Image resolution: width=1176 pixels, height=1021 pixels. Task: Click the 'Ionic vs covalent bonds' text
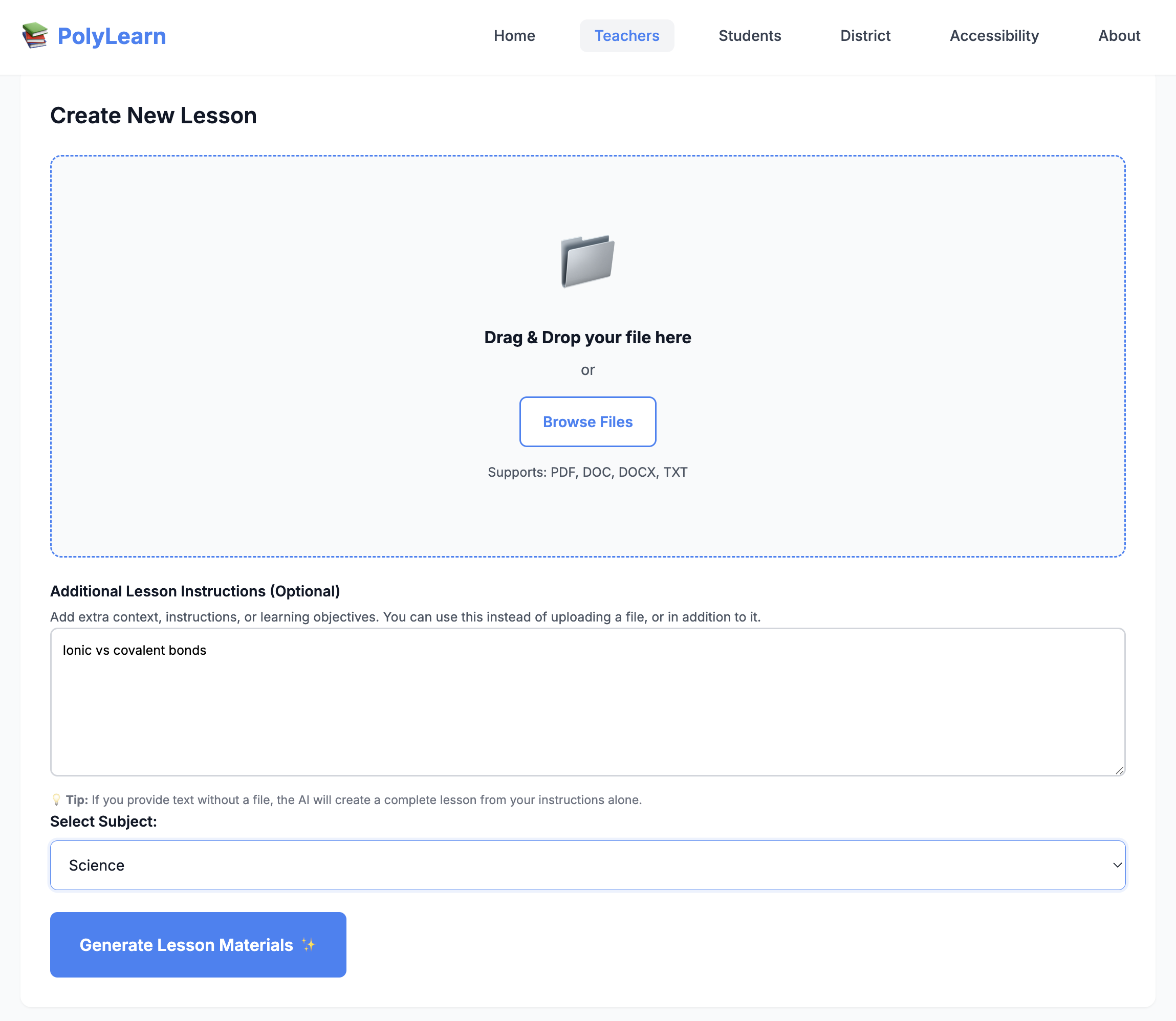click(135, 650)
